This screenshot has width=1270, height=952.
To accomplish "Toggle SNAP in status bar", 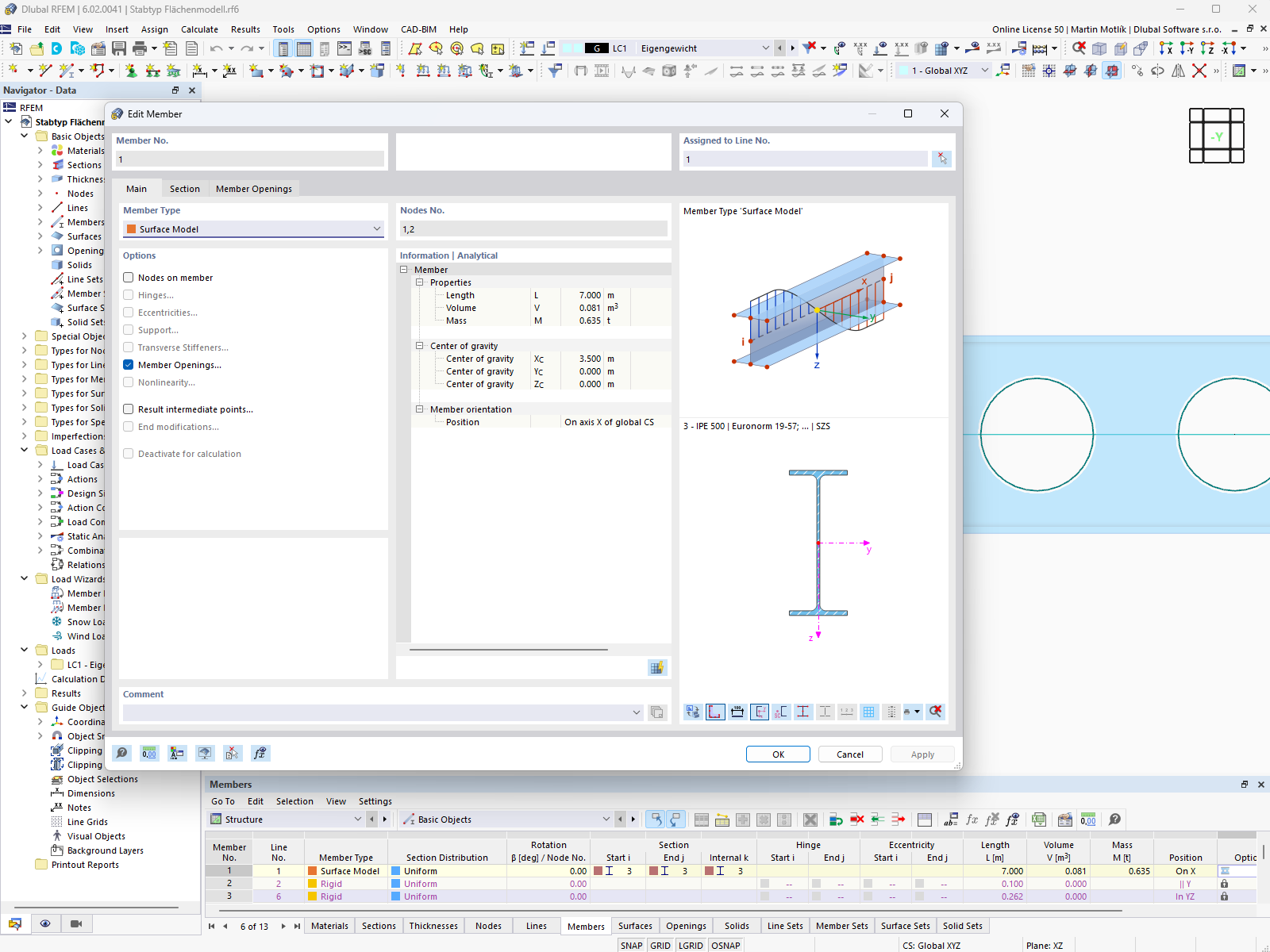I will pos(632,946).
